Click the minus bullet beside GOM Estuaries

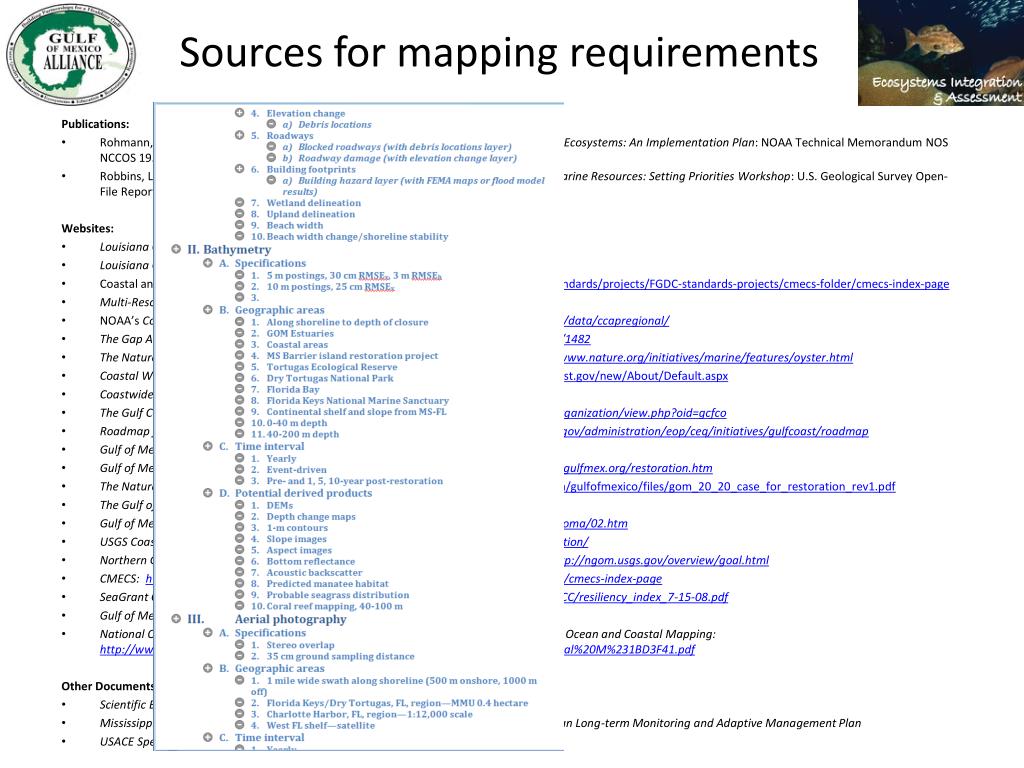(240, 334)
